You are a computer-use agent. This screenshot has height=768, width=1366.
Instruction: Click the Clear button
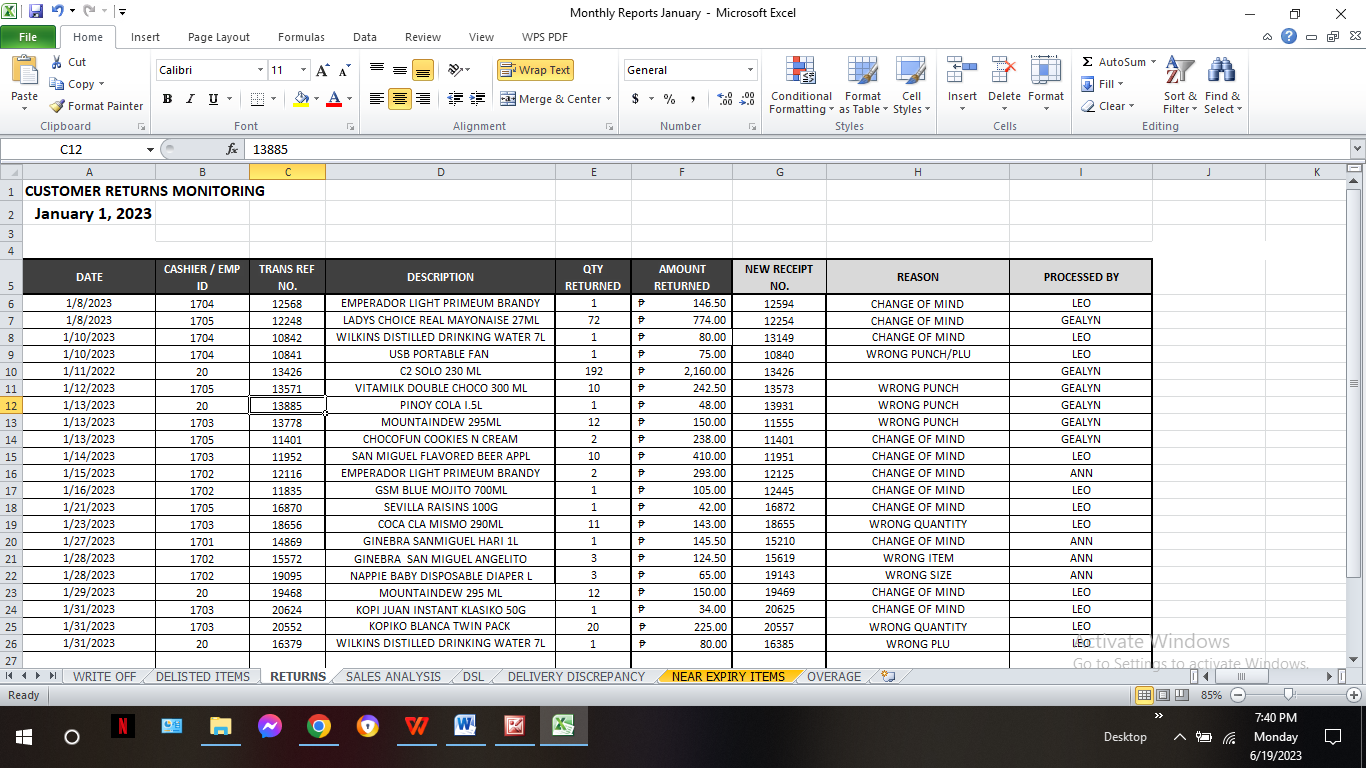click(1108, 106)
